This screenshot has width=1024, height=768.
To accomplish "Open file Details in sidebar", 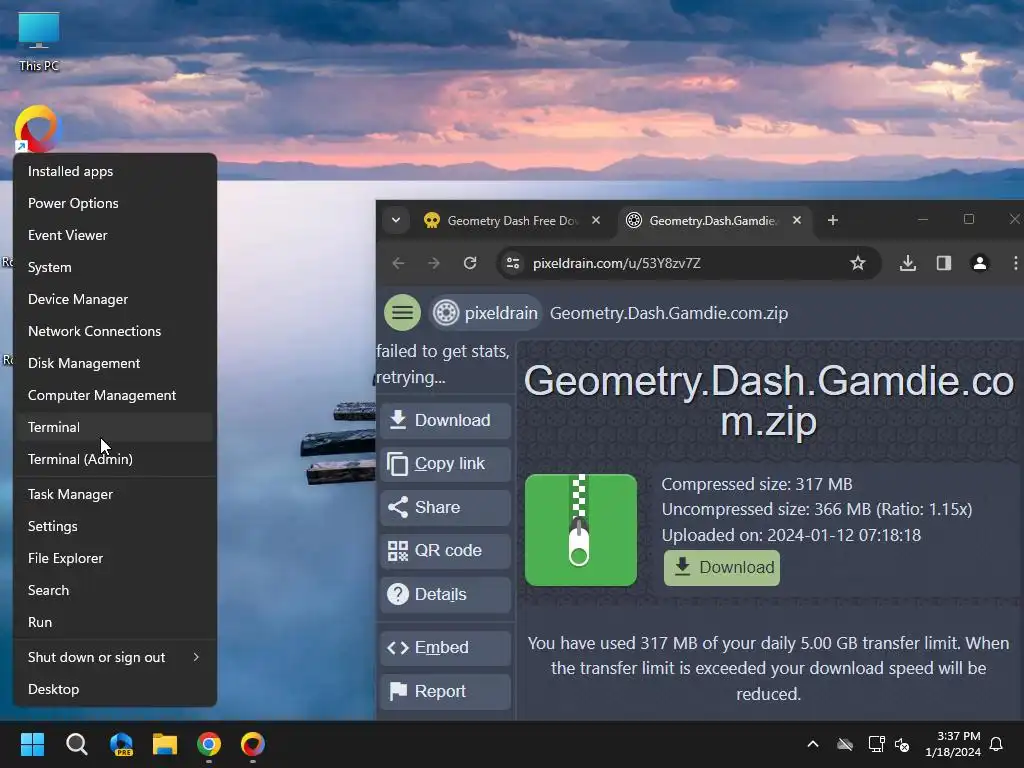I will [x=445, y=594].
